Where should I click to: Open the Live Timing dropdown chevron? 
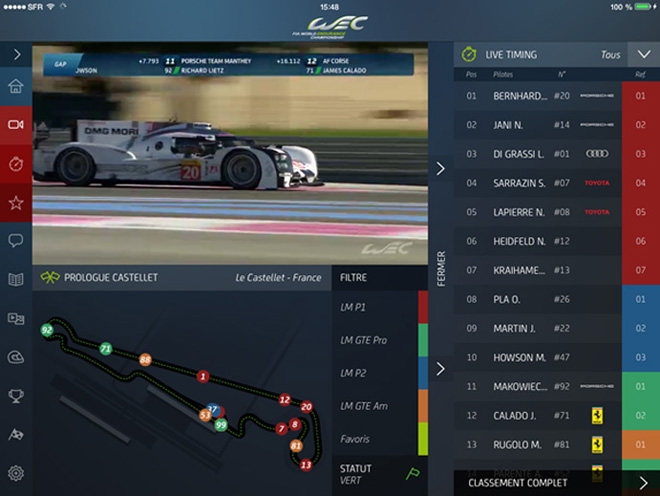[641, 55]
